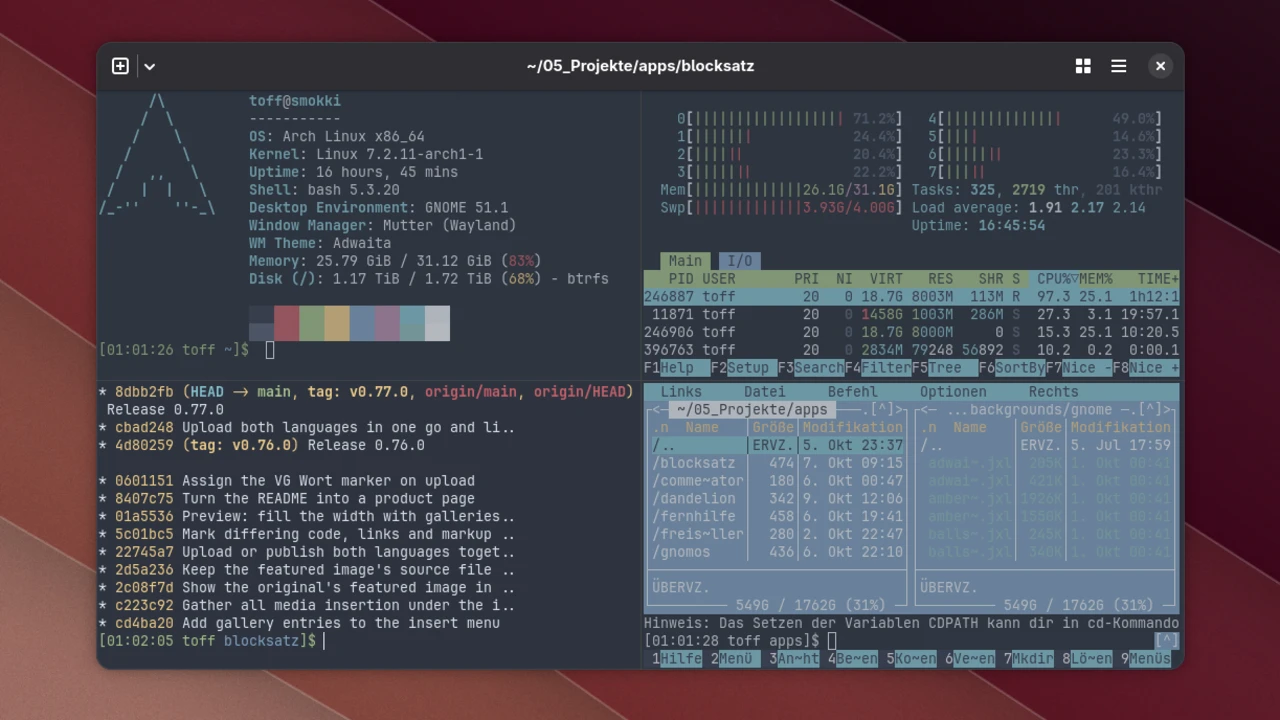Open the Befehl menu in Midnight Commander
This screenshot has width=1280, height=720.
852,392
